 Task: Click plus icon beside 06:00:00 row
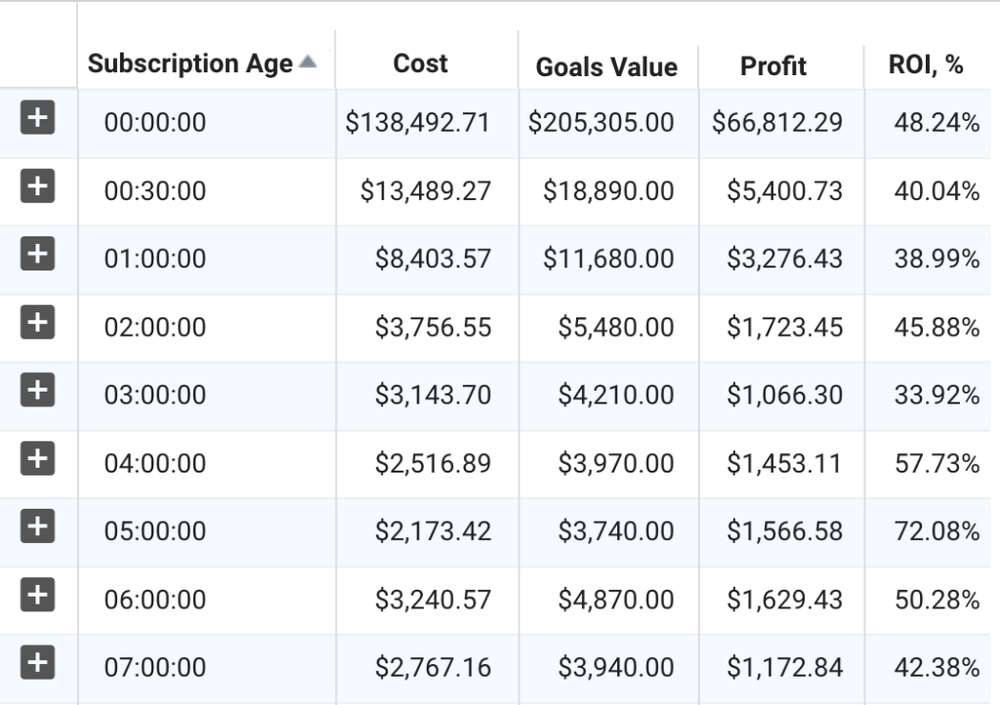pos(37,595)
